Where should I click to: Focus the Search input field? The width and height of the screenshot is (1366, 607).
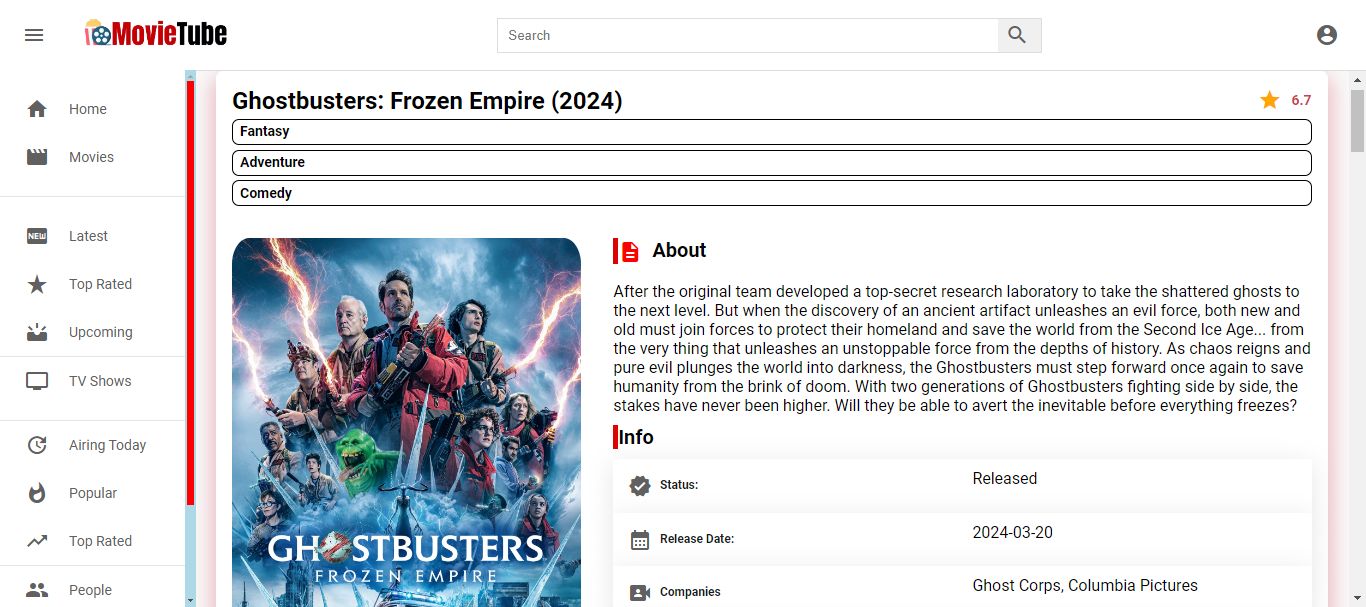click(x=748, y=35)
